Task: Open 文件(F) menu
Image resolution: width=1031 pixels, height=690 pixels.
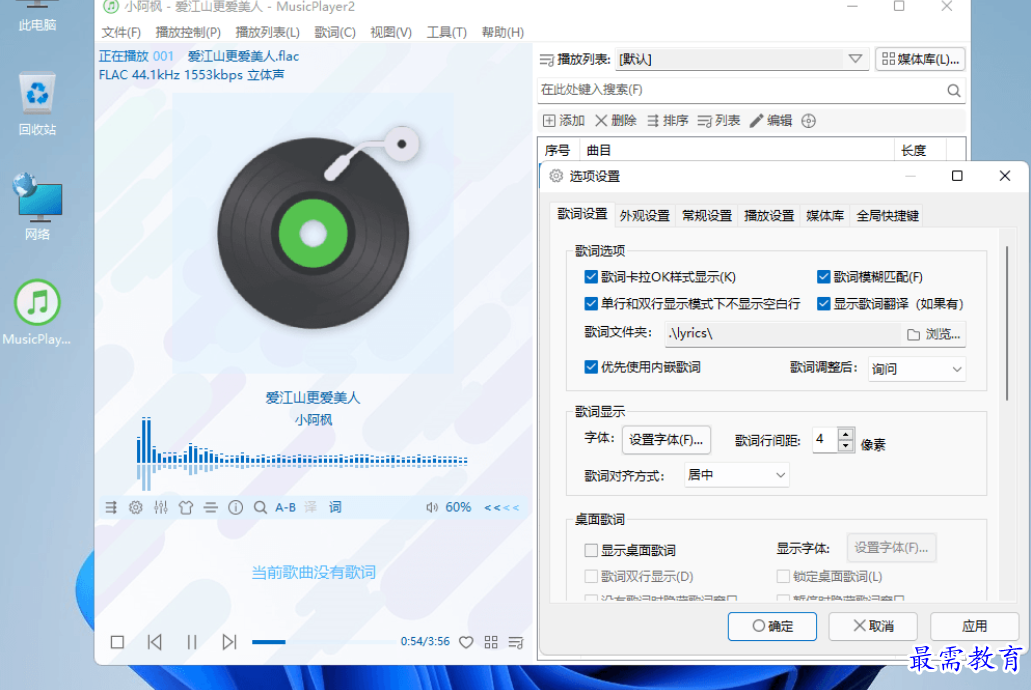Action: (x=121, y=32)
